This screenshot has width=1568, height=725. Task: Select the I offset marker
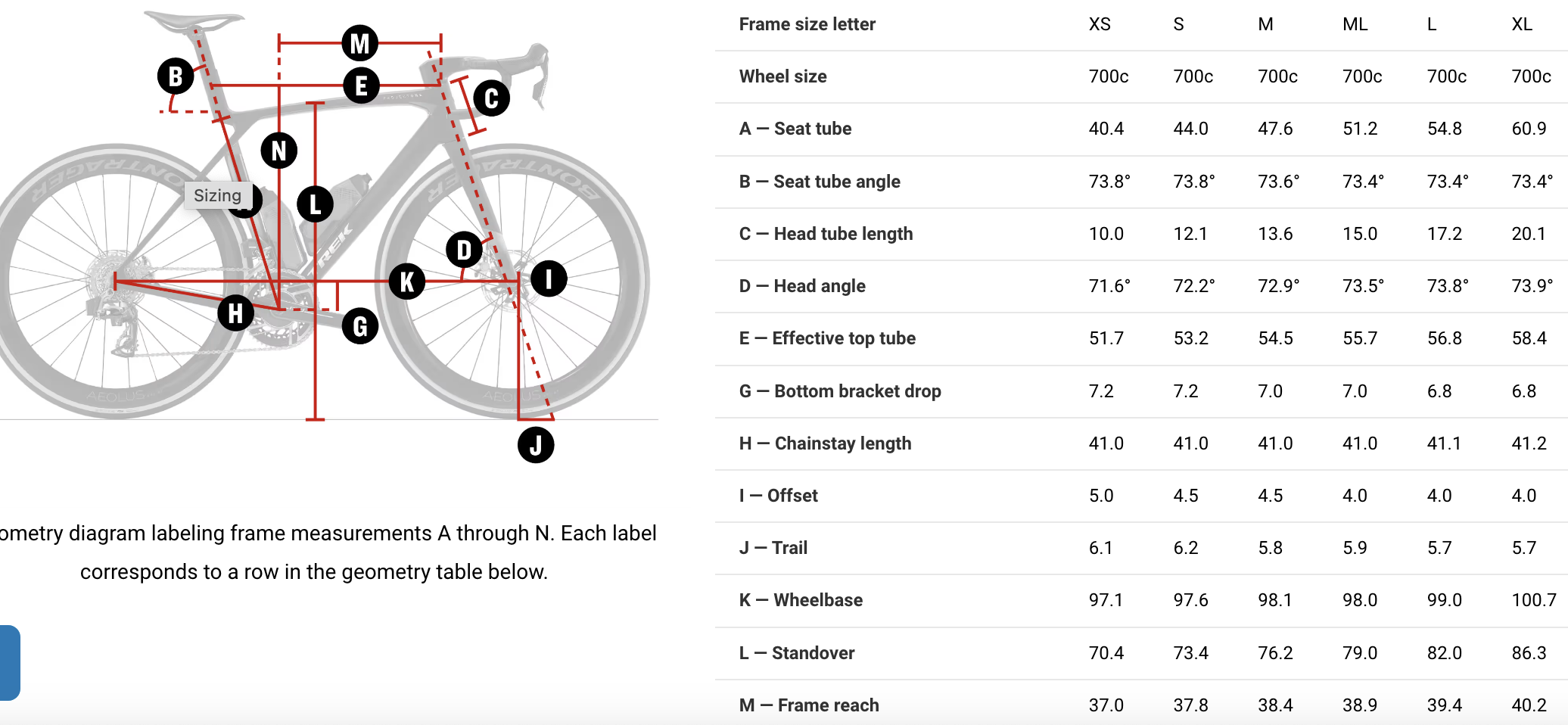[x=549, y=278]
